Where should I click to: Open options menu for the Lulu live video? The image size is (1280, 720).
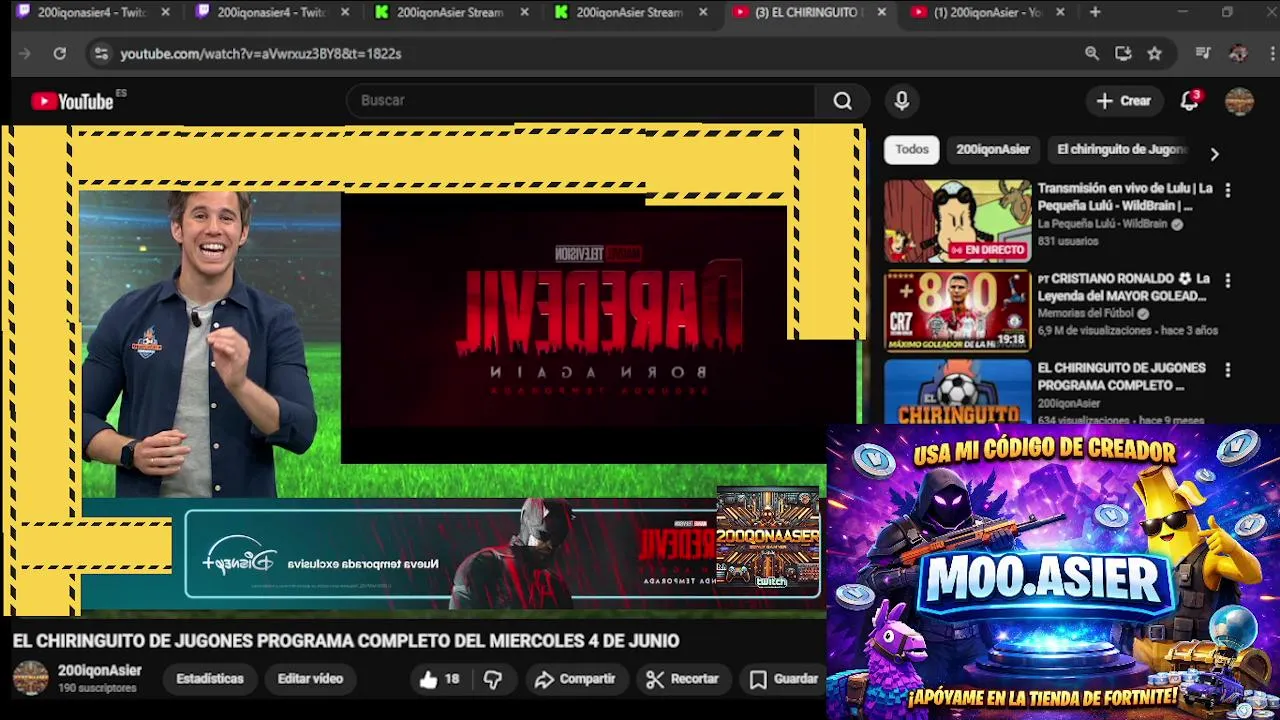(1228, 190)
